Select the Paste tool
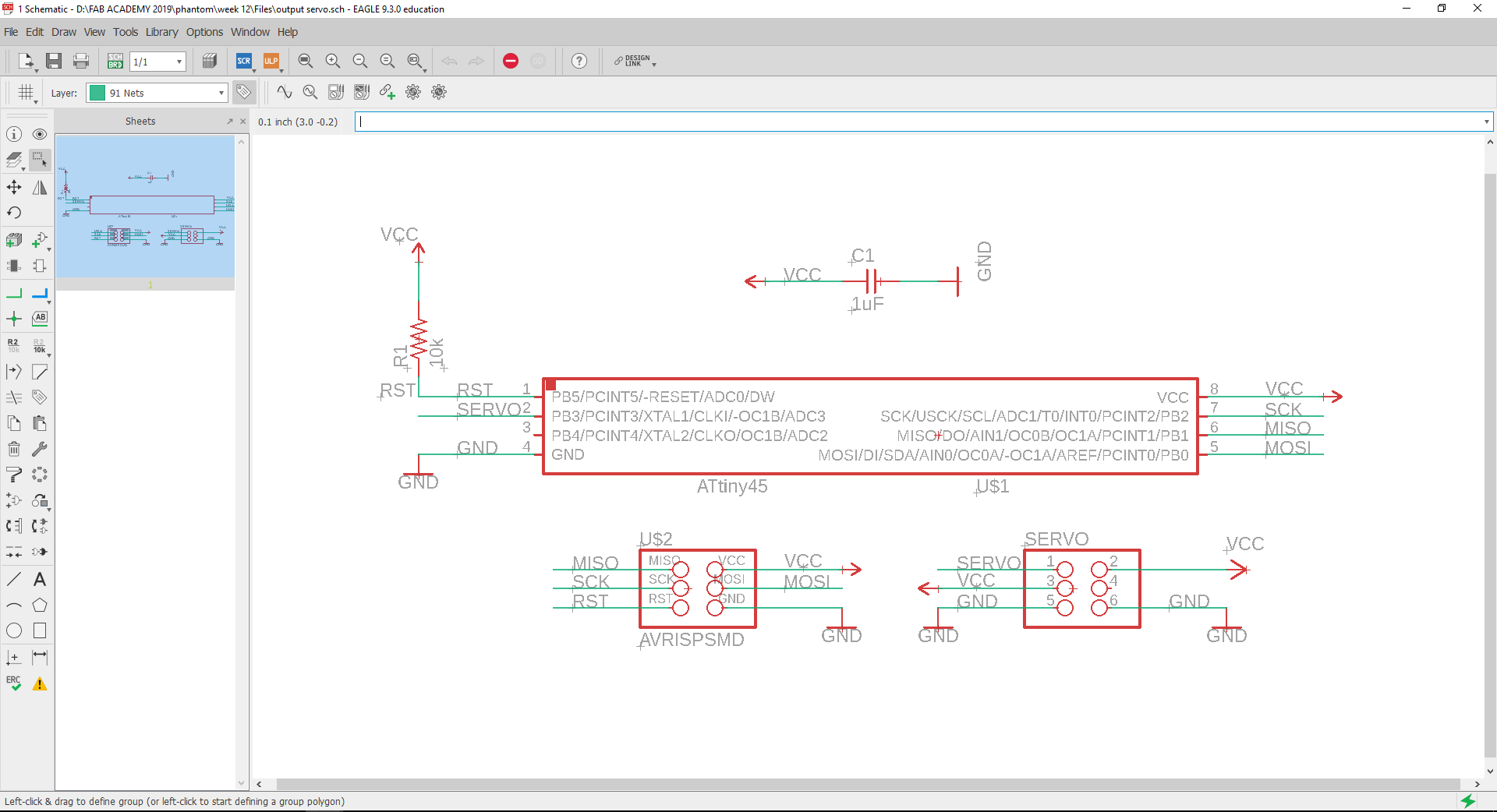1497x812 pixels. pos(40,423)
